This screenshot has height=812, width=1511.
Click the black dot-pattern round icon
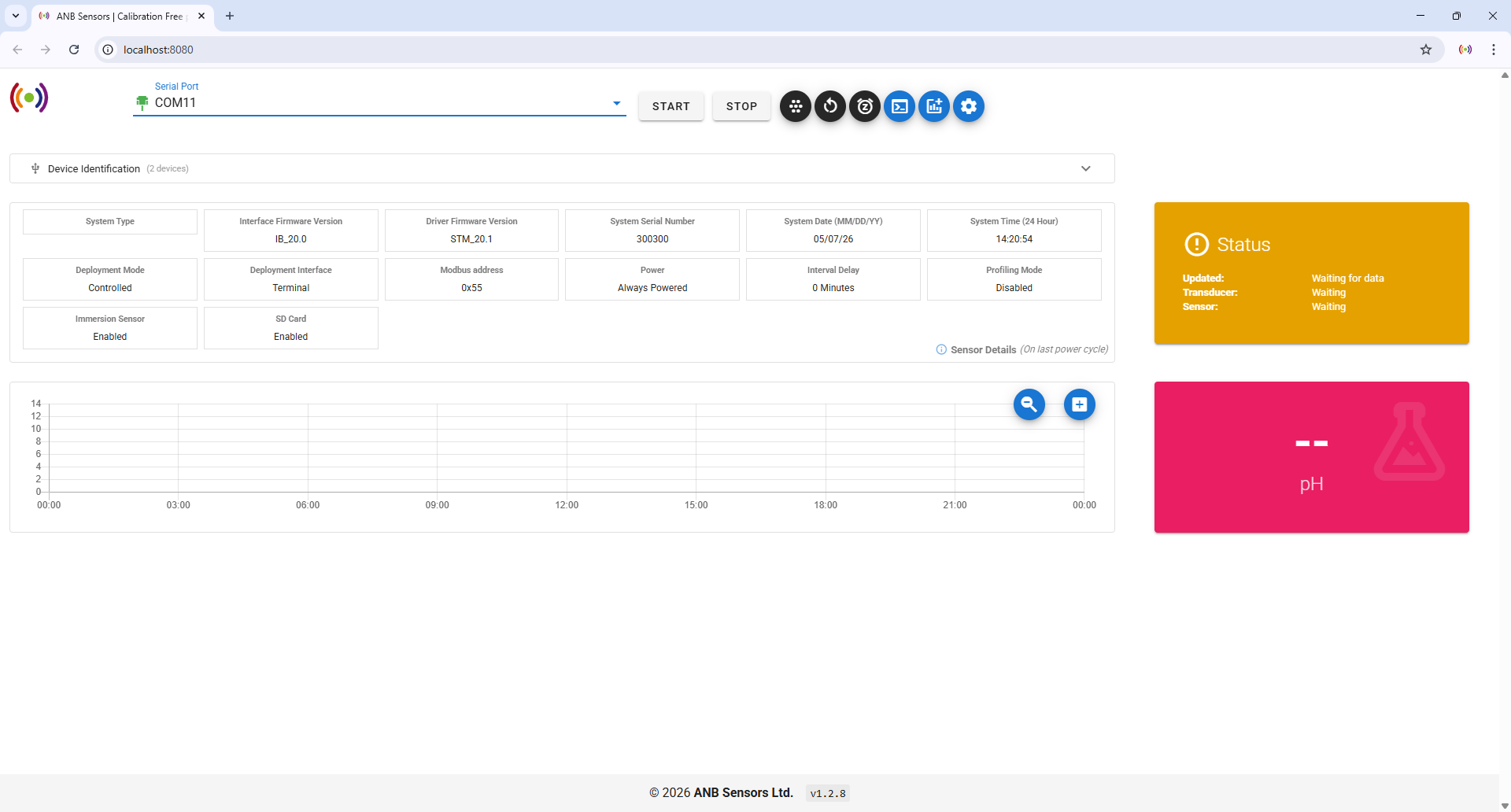click(x=796, y=106)
